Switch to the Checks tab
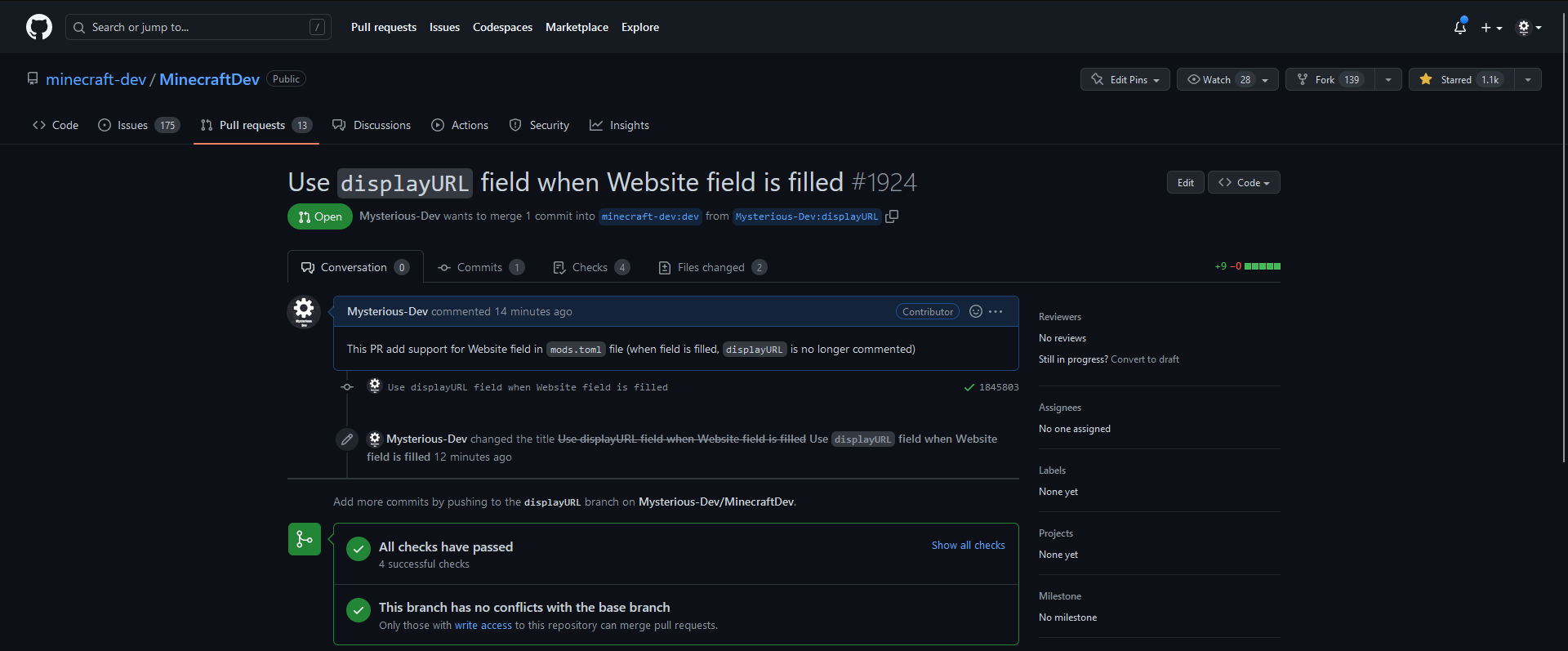This screenshot has width=1568, height=651. pyautogui.click(x=591, y=267)
